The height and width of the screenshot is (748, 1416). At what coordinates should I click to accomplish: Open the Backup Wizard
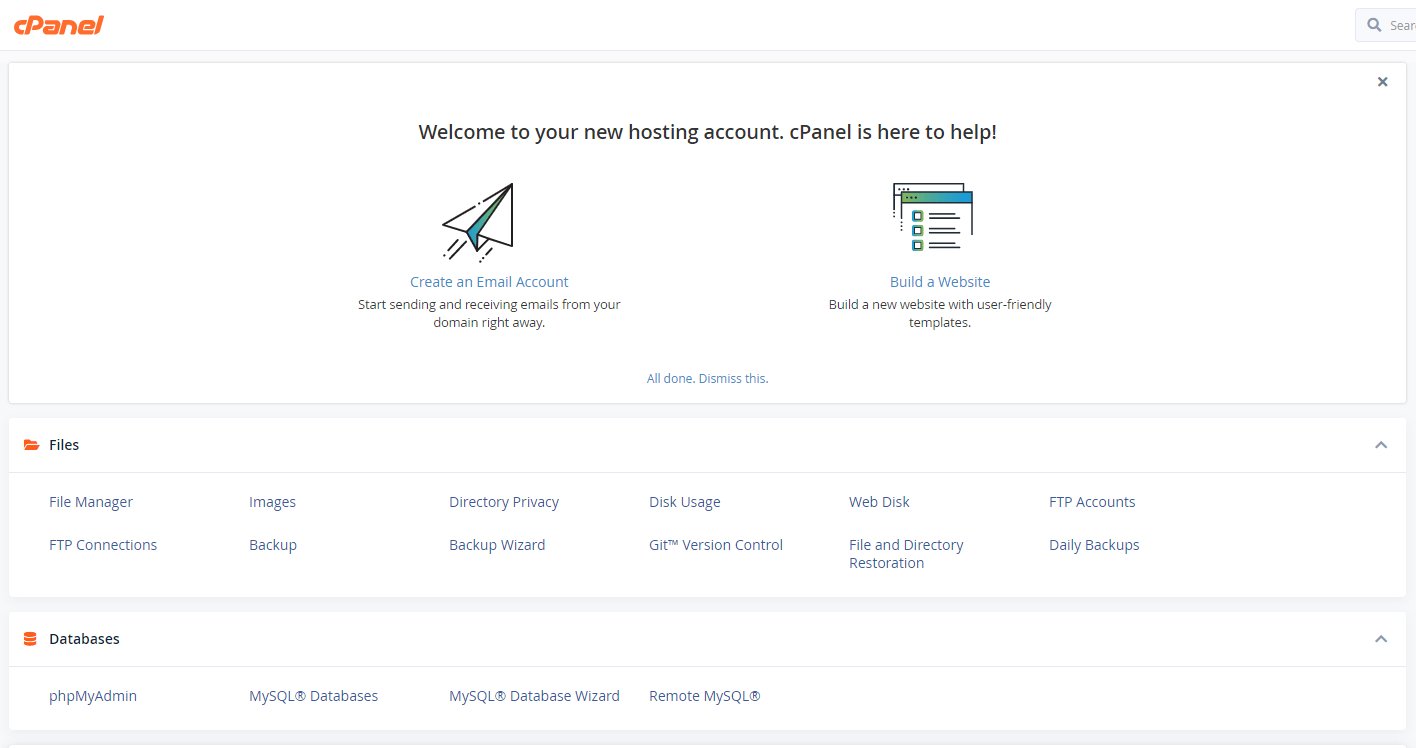point(497,545)
